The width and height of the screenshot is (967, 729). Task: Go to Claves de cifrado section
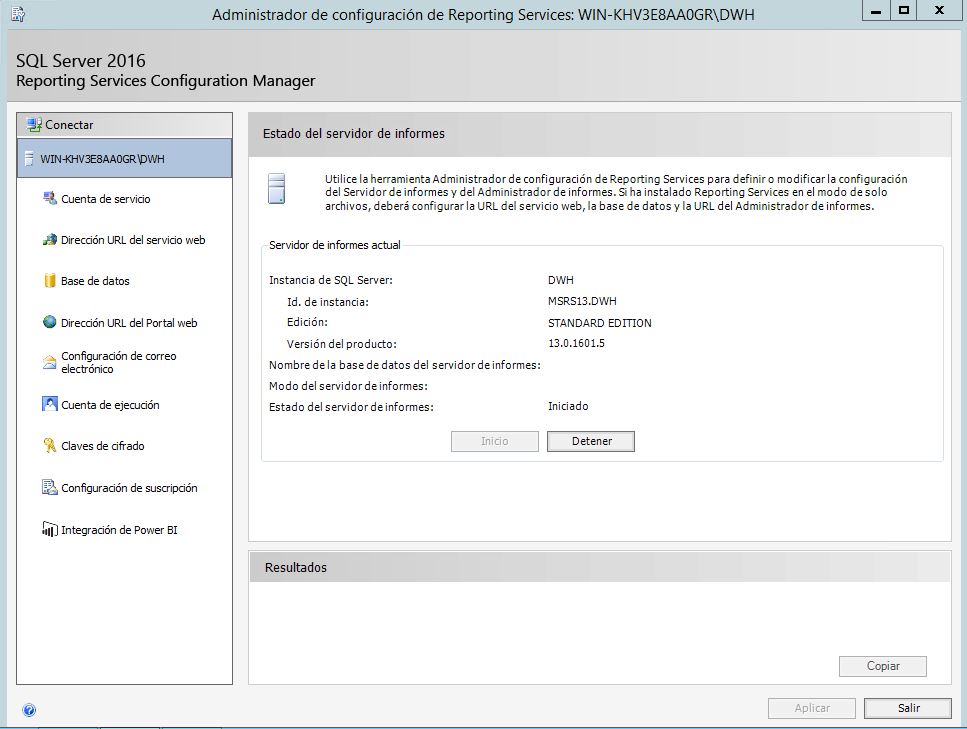point(102,446)
